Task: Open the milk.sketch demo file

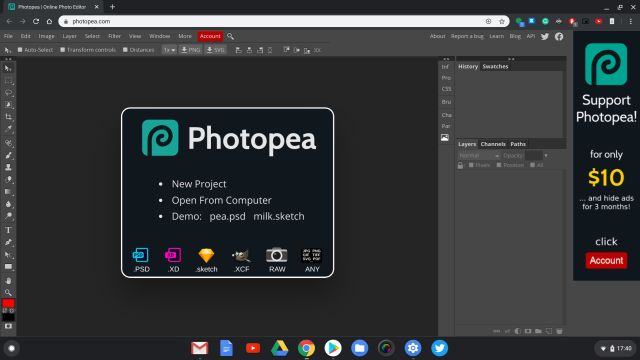Action: click(x=279, y=216)
